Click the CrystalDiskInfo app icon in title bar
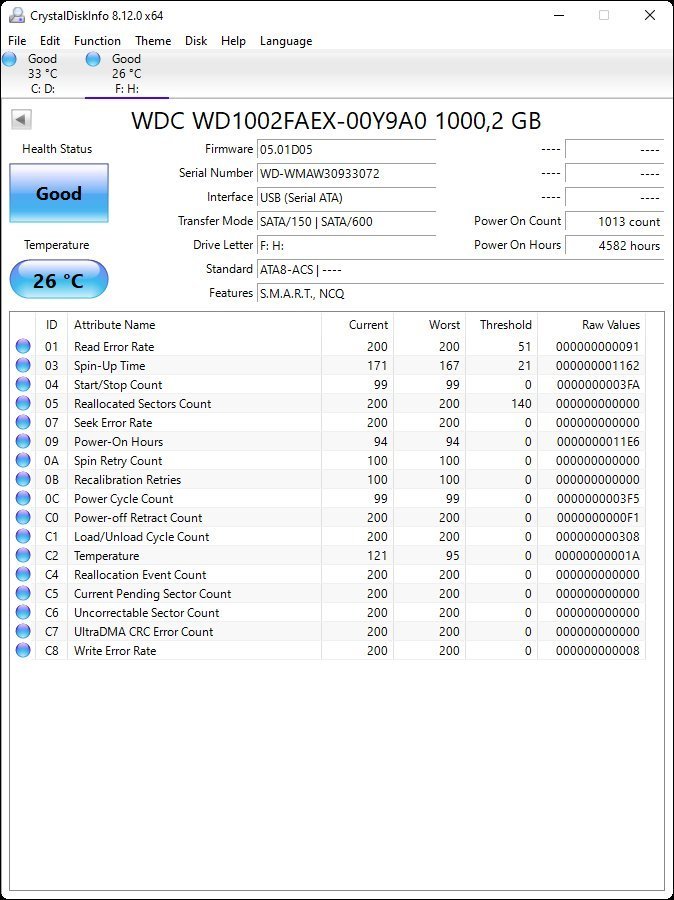The height and width of the screenshot is (900, 674). [x=16, y=15]
